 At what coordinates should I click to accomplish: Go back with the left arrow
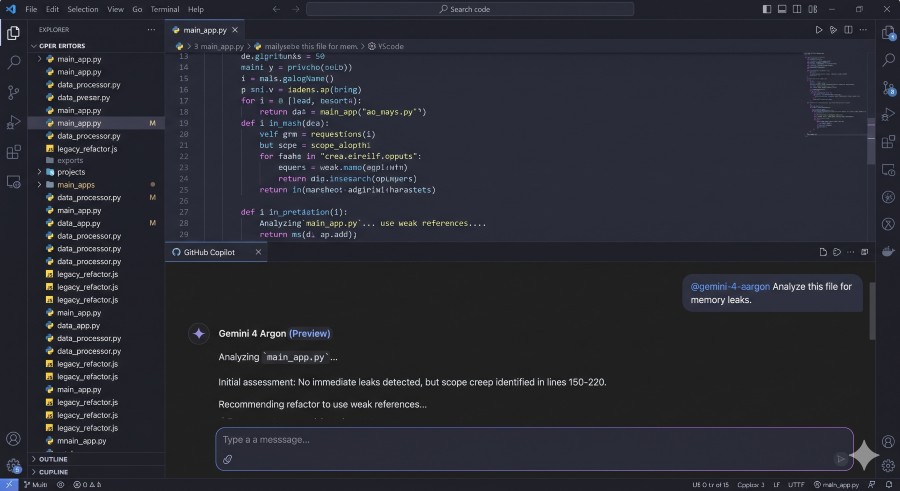[x=276, y=9]
